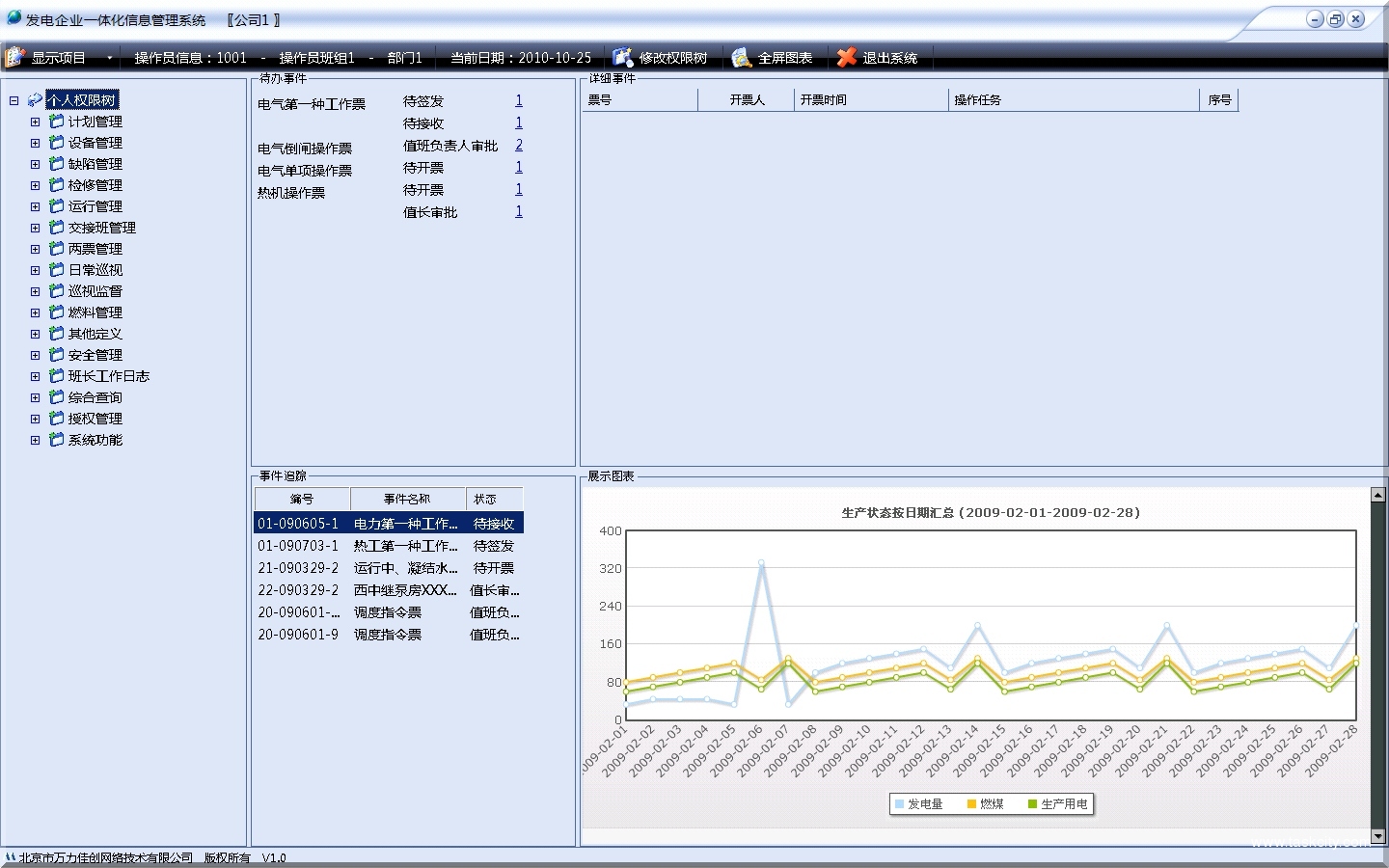This screenshot has width=1389, height=868.
Task: Expand the 运行管理 tree node
Action: (35, 206)
